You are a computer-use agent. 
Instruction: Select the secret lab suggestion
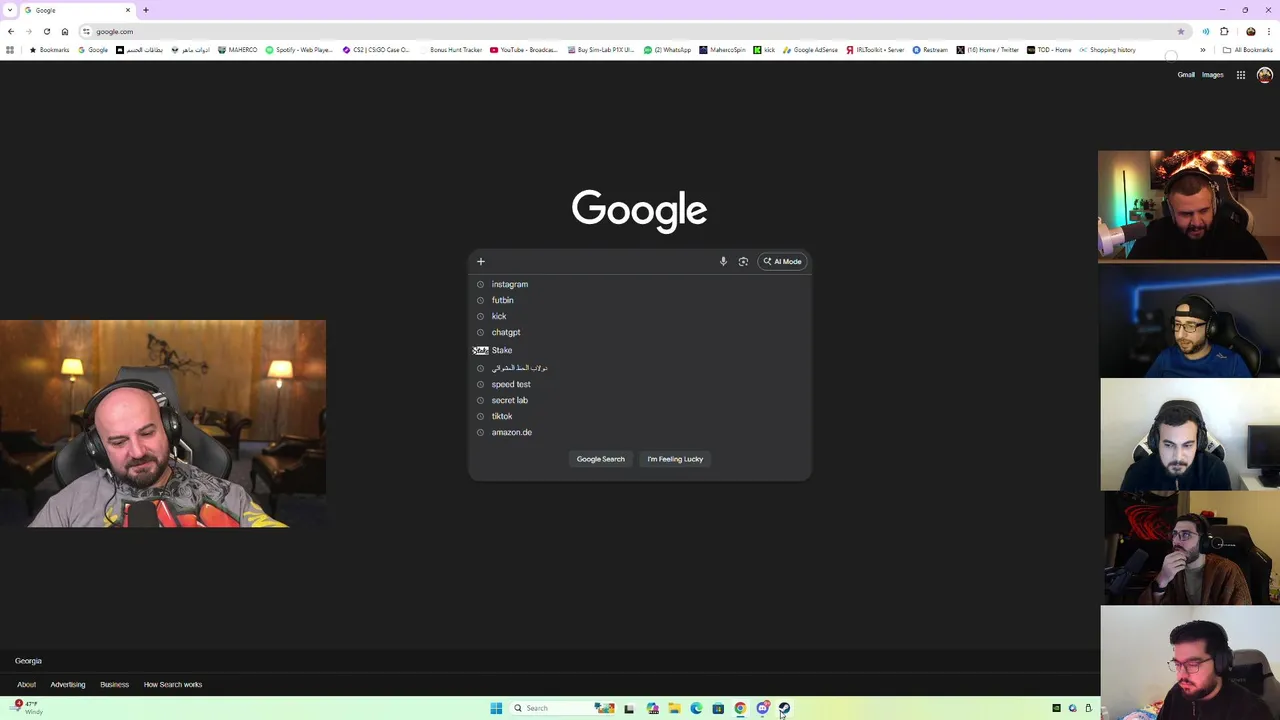point(640,400)
